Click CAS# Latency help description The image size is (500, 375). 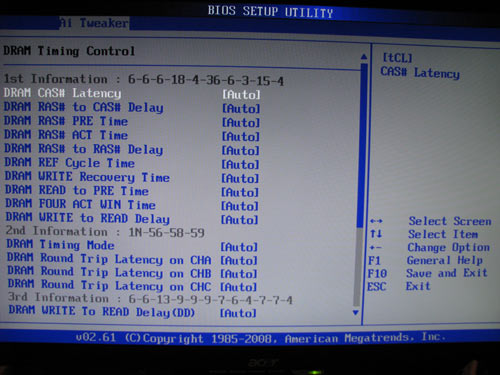[420, 73]
